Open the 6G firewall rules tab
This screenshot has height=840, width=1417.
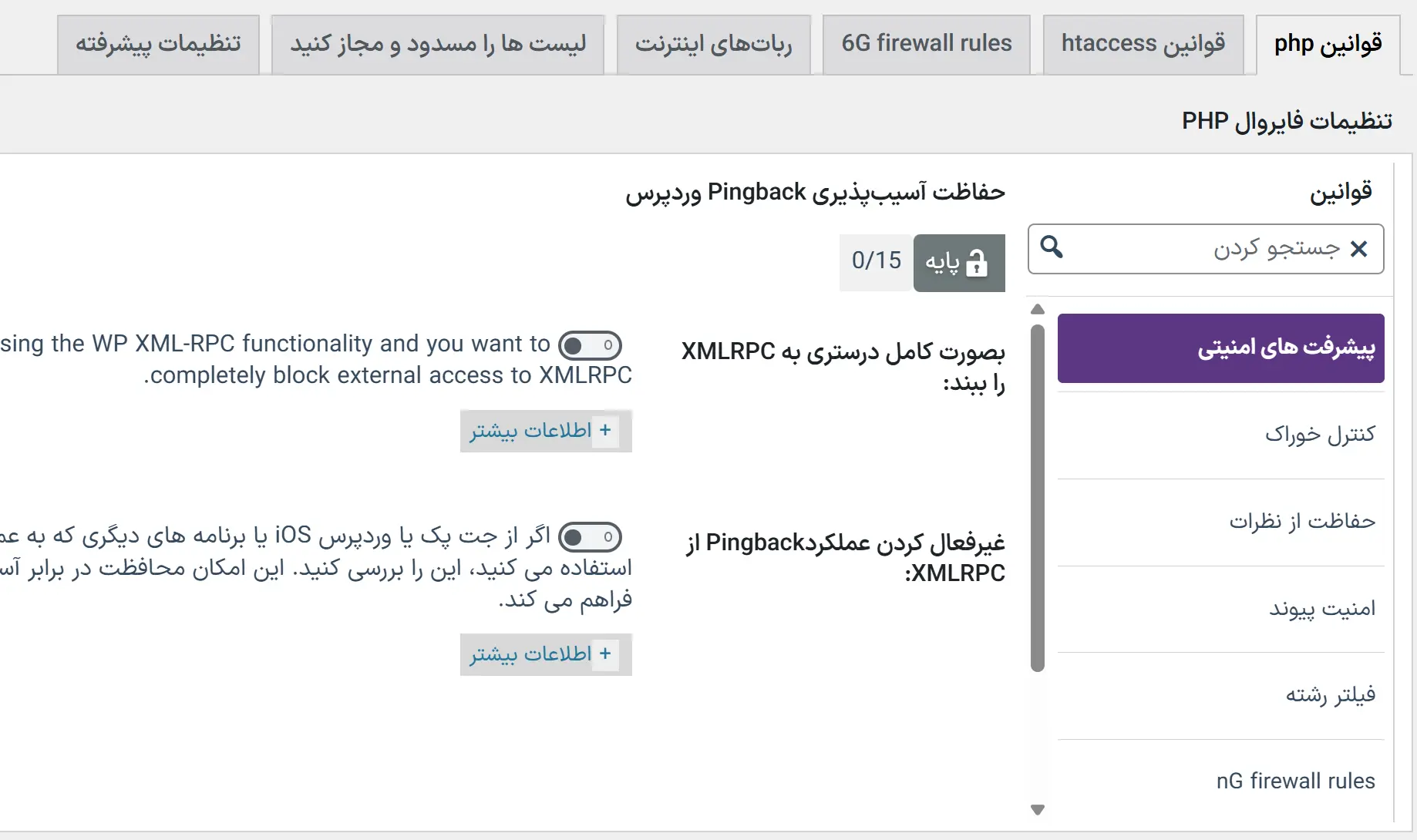point(926,44)
